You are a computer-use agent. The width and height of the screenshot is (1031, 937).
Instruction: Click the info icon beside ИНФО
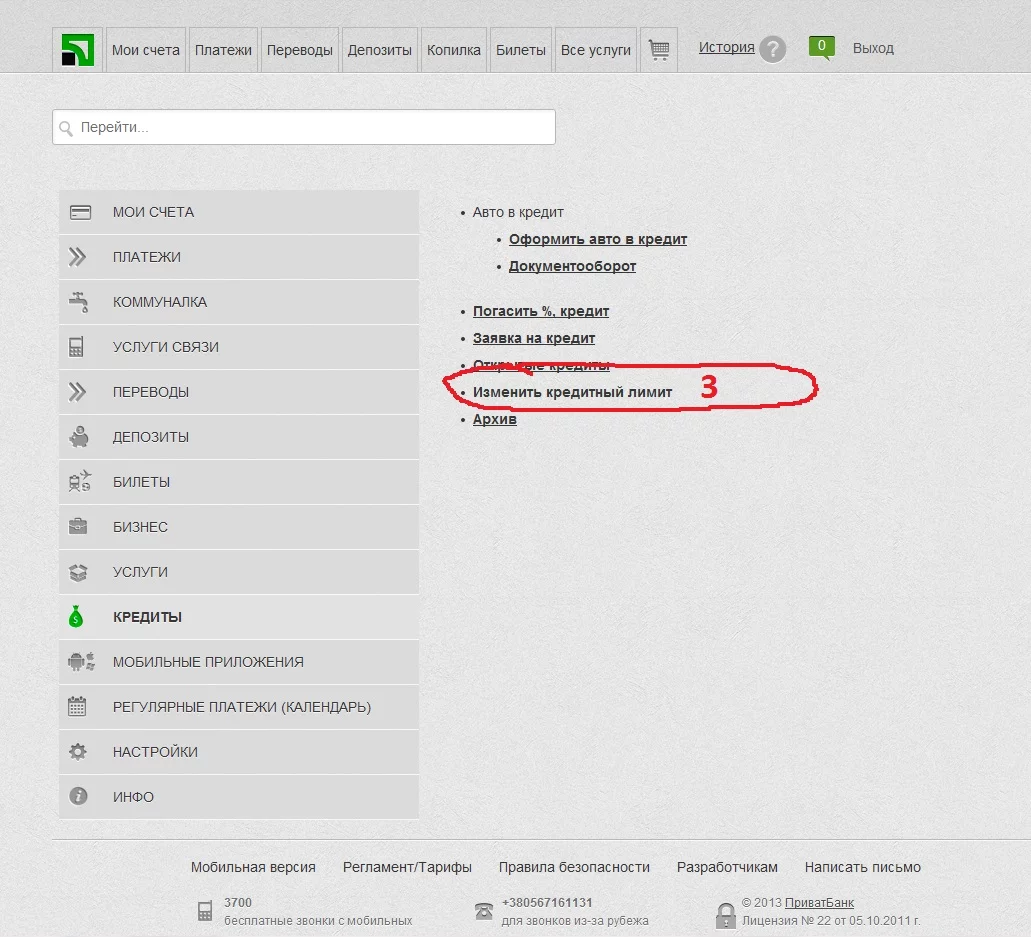point(78,796)
